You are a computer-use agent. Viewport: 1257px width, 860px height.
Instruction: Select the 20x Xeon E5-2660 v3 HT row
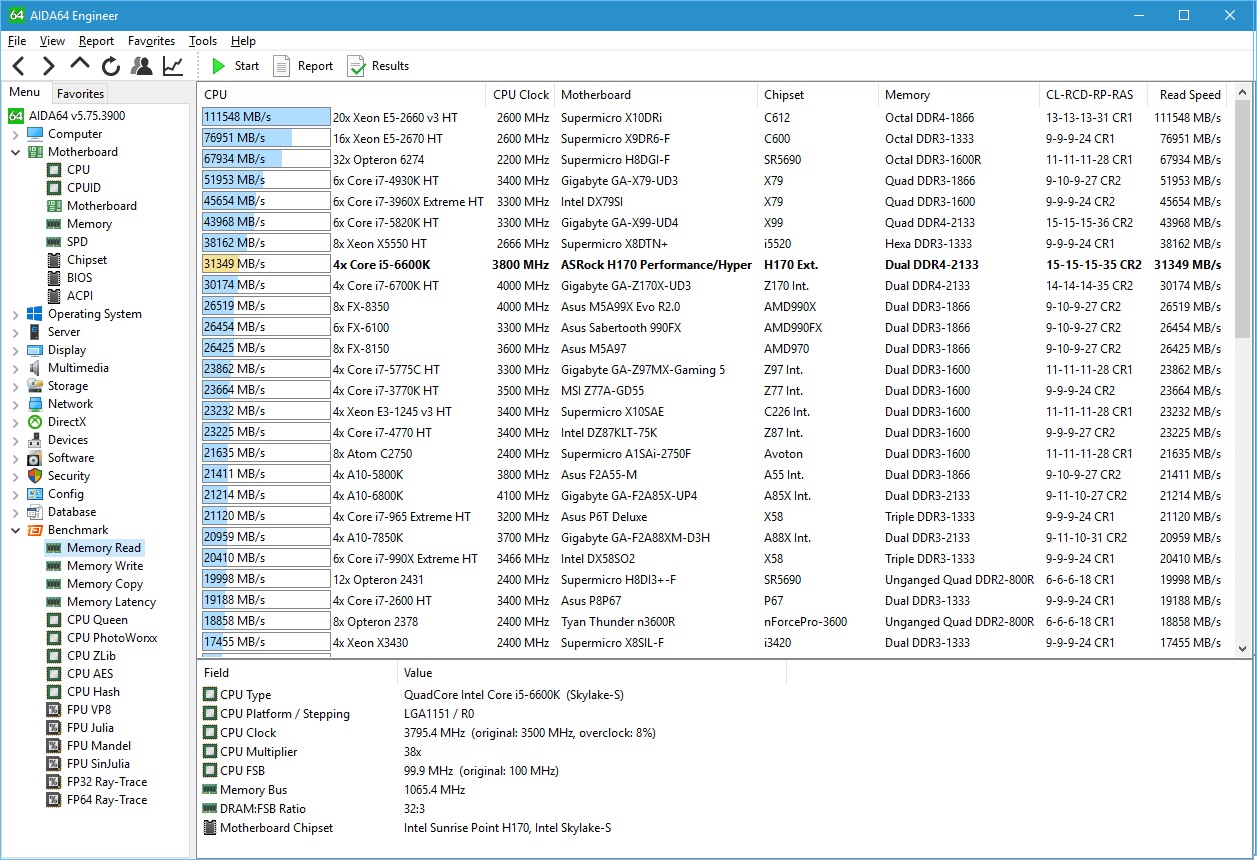tap(714, 117)
